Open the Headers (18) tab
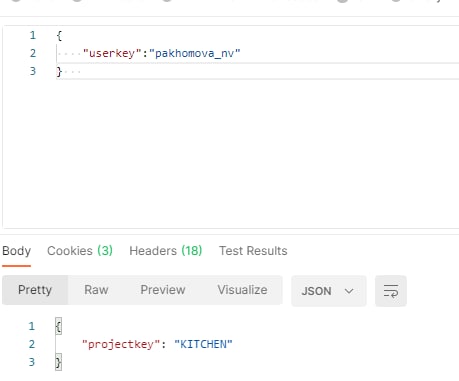This screenshot has height=381, width=459. point(166,251)
